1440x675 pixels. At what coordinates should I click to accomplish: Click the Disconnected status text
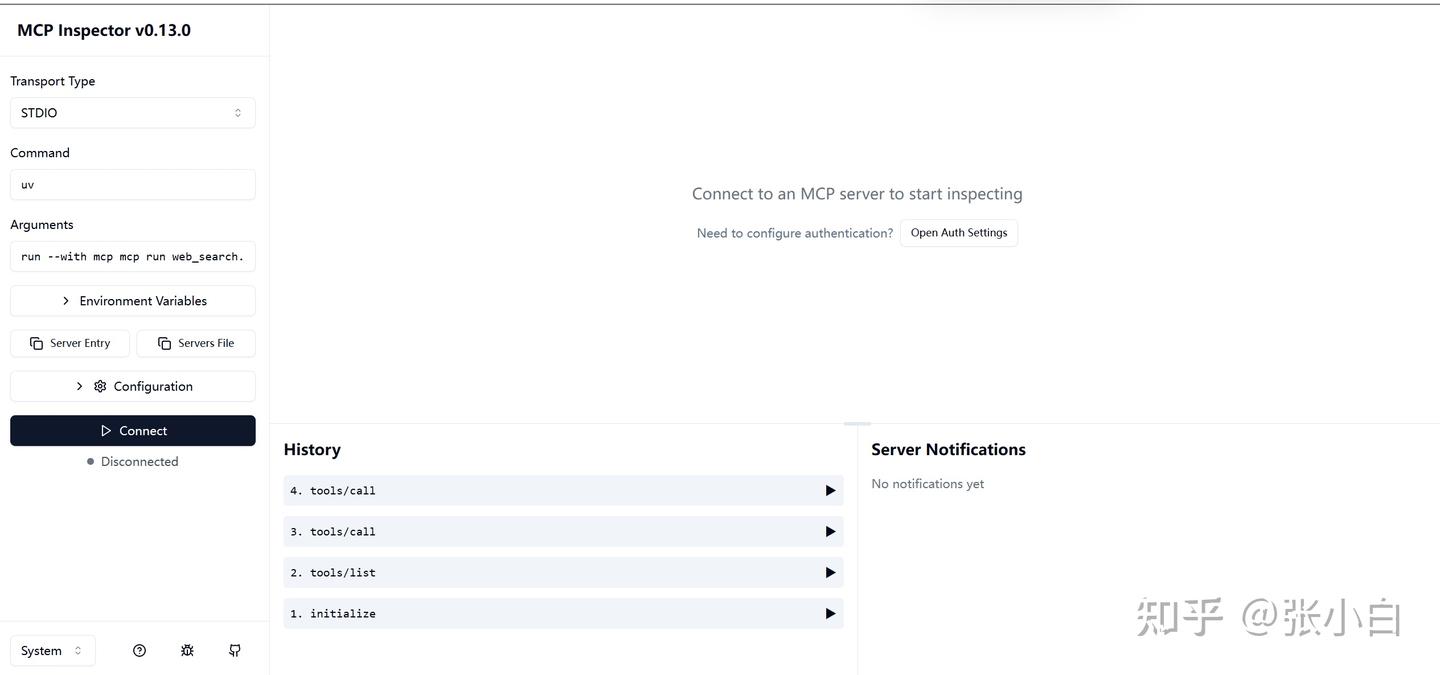[140, 461]
